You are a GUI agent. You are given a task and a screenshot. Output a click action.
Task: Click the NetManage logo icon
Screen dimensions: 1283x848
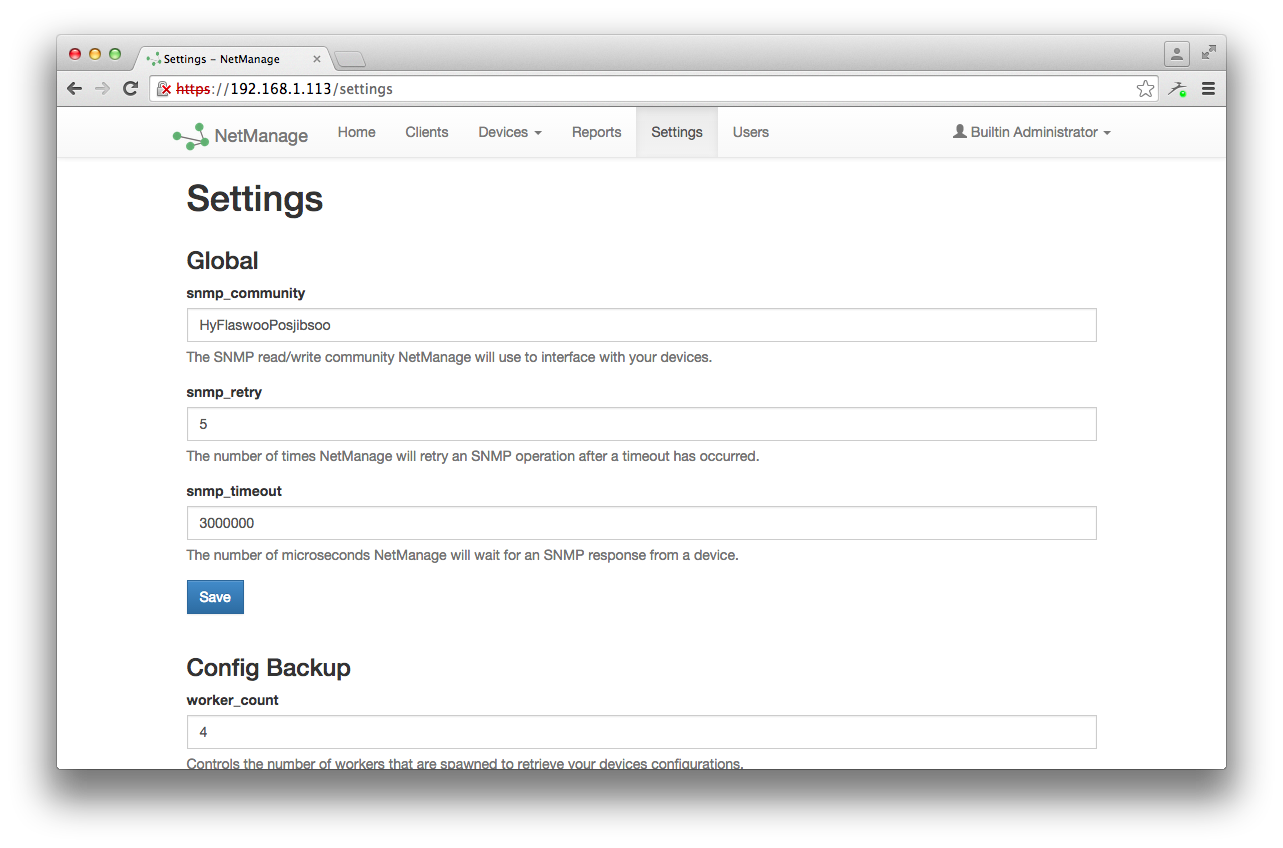[190, 136]
